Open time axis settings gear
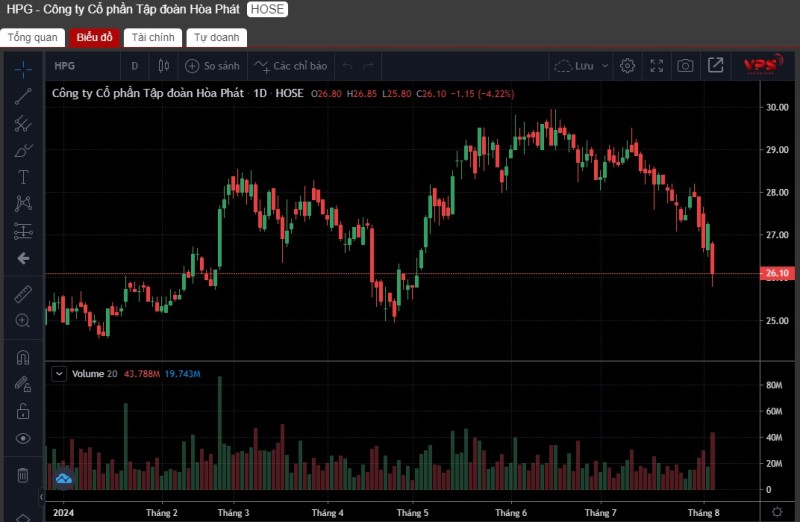The width and height of the screenshot is (800, 522). click(777, 512)
